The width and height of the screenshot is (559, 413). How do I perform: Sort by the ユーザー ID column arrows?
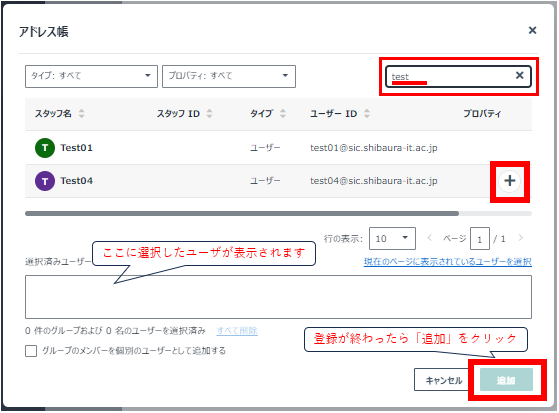point(366,113)
